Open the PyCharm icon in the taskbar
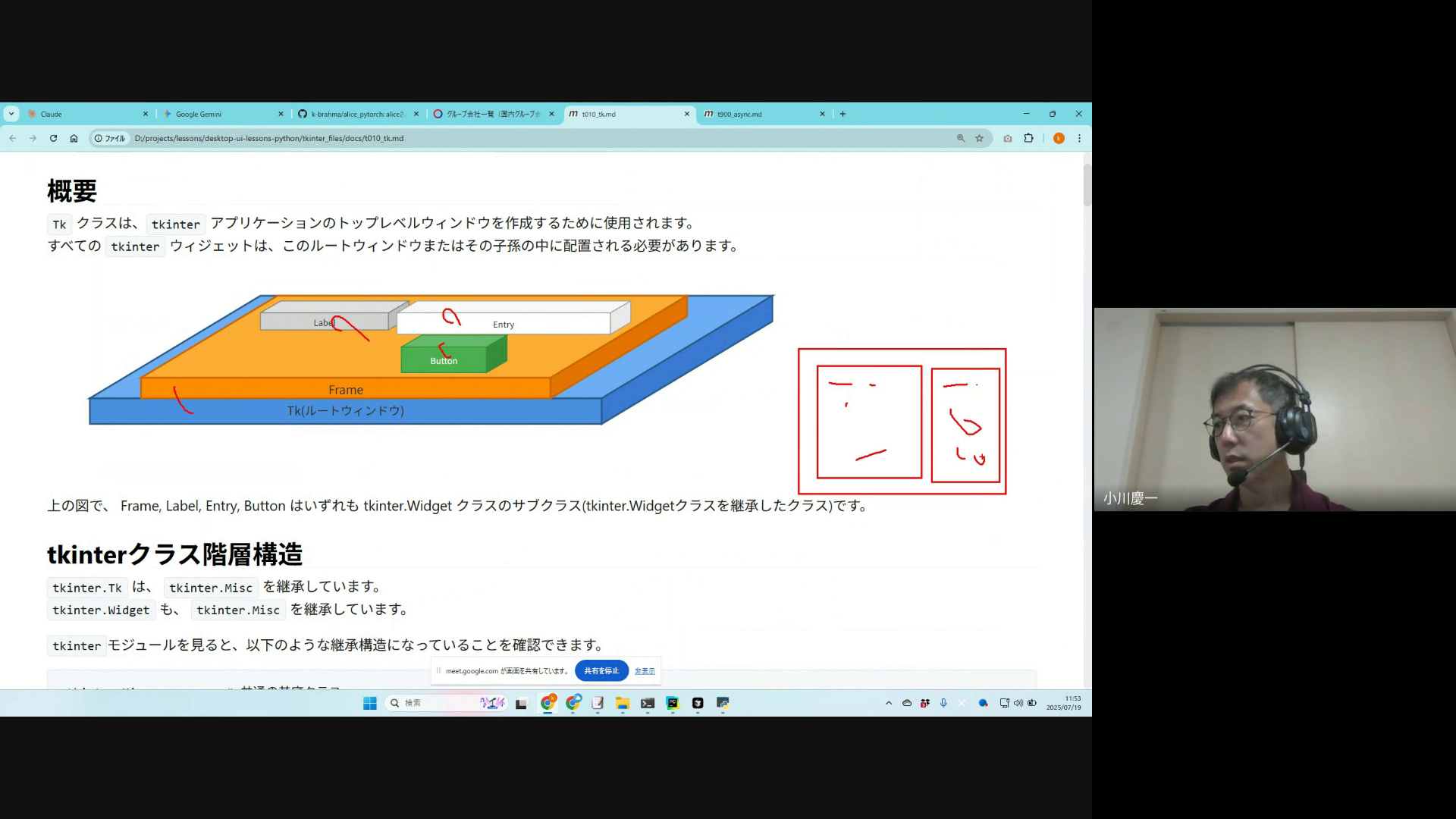Viewport: 1456px width, 819px height. (x=673, y=703)
